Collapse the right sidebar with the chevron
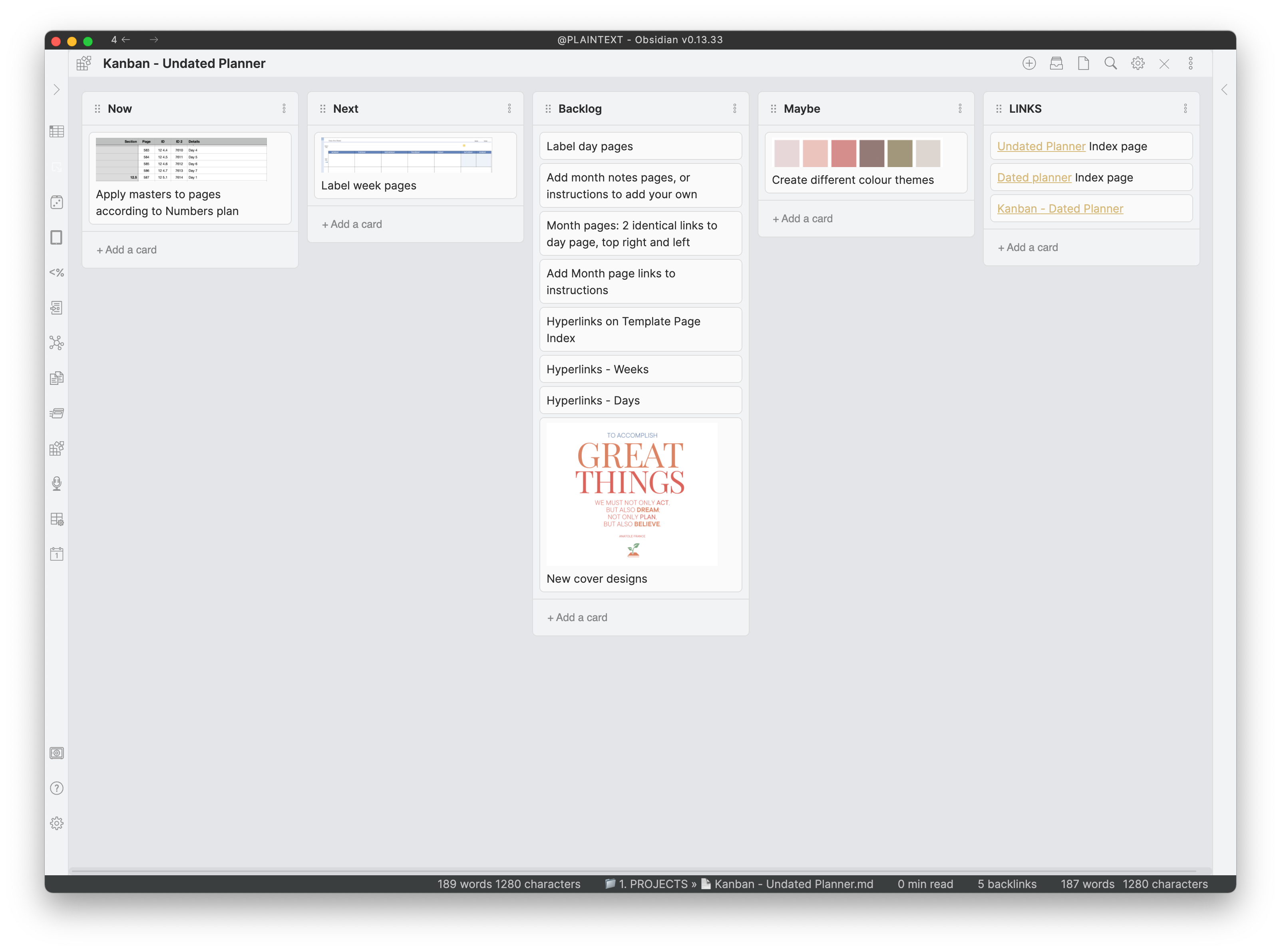The image size is (1281, 952). [1225, 89]
